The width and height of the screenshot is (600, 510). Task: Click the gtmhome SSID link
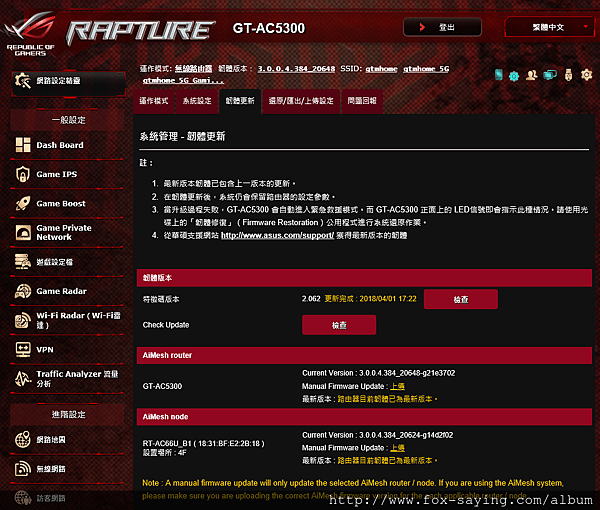tap(381, 69)
